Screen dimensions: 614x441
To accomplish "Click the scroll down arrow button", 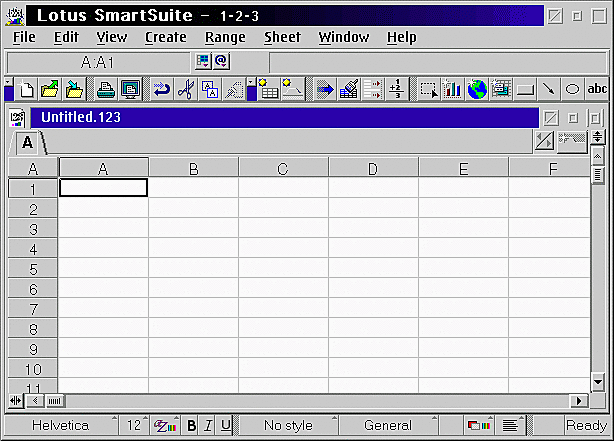I will tap(598, 382).
